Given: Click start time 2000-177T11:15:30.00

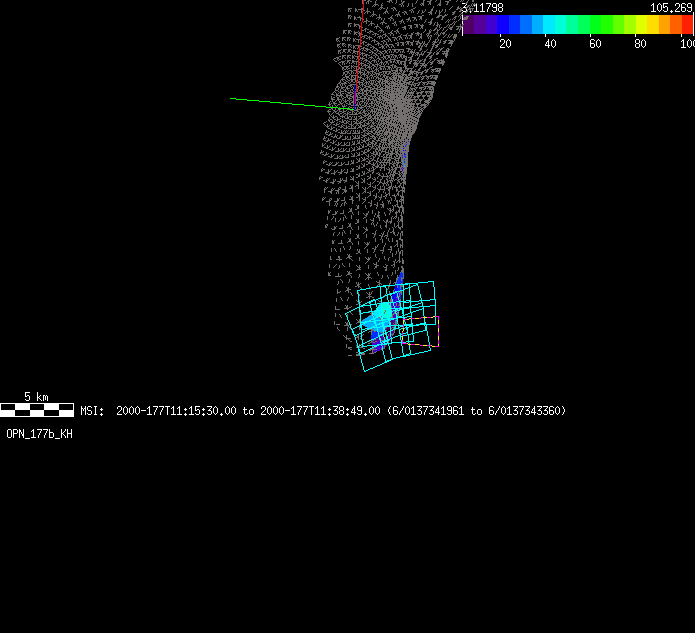Looking at the screenshot, I should point(176,411).
